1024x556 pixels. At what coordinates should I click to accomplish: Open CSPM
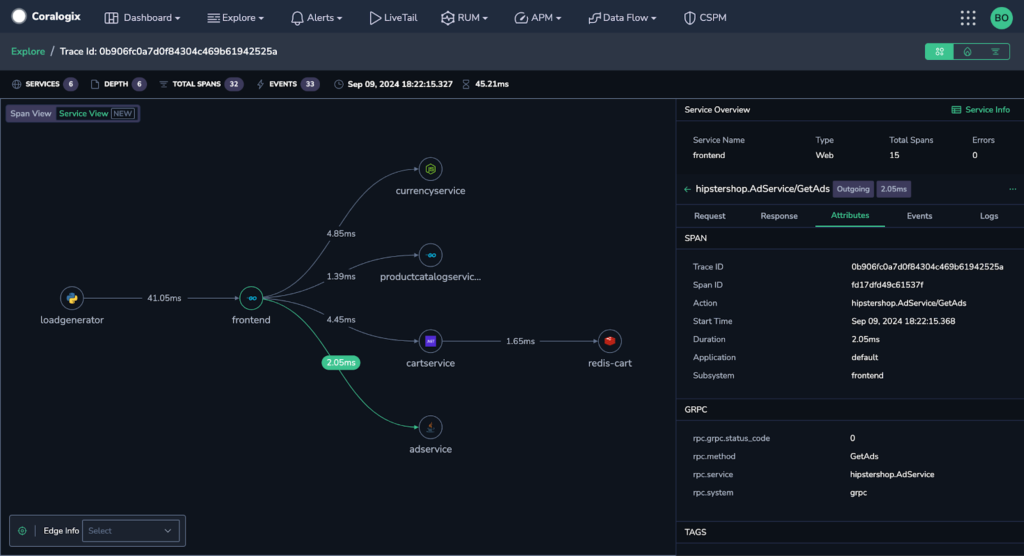click(x=705, y=18)
